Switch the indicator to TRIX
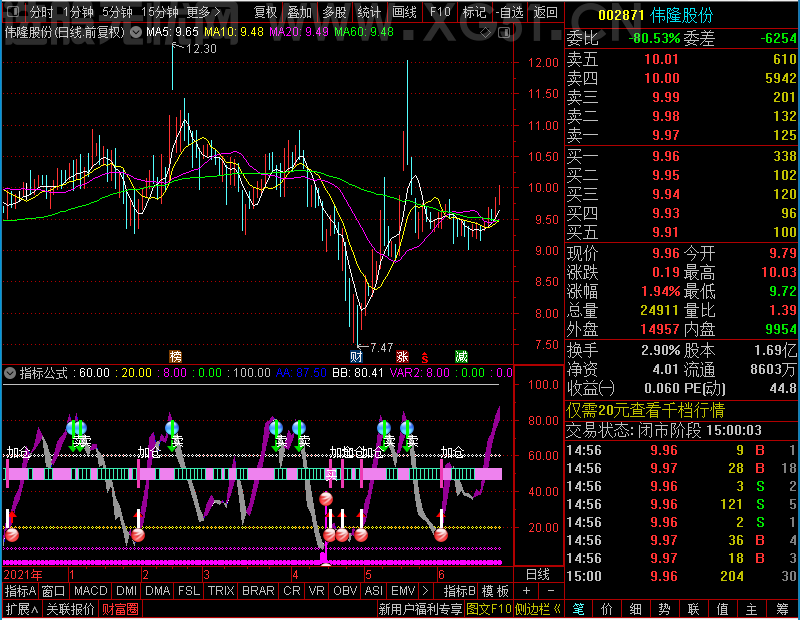 tap(221, 591)
